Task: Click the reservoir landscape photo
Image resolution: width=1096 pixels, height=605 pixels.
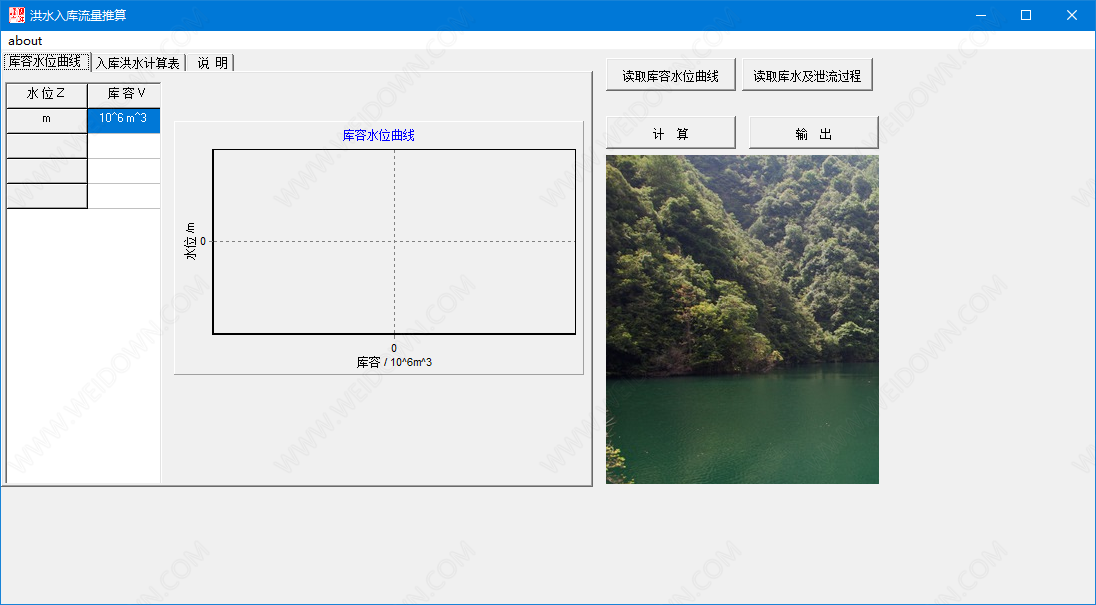Action: click(742, 319)
